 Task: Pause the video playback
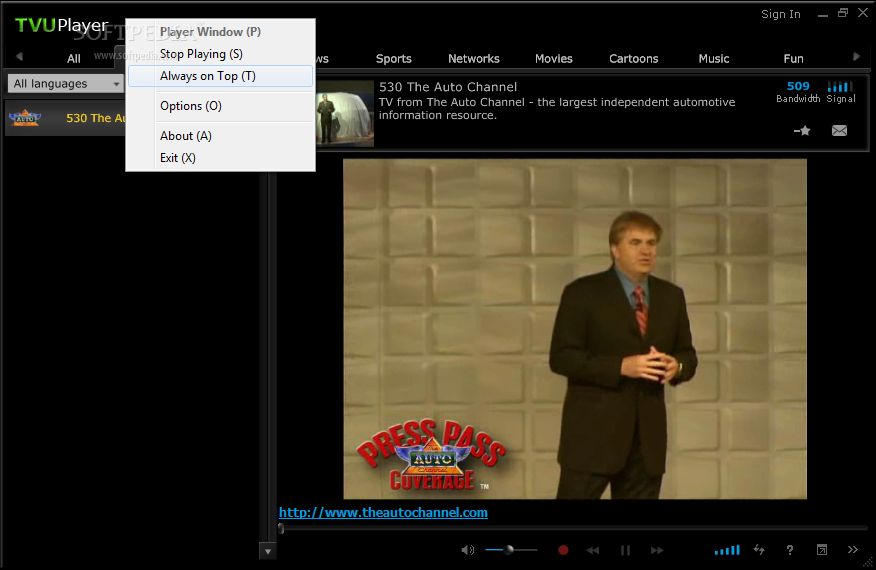(x=625, y=550)
